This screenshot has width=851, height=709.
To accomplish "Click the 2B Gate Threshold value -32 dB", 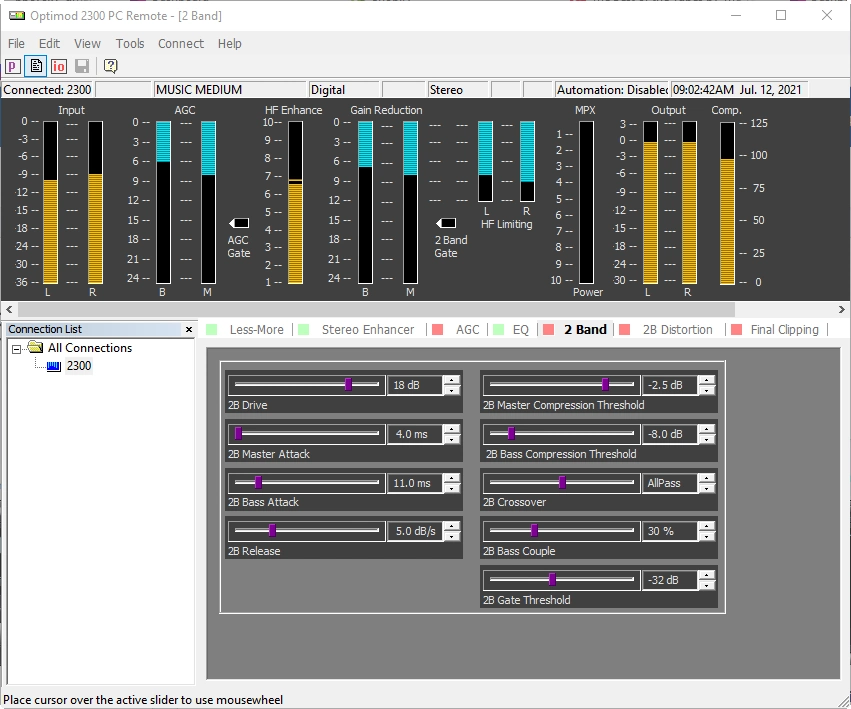I will pos(670,579).
